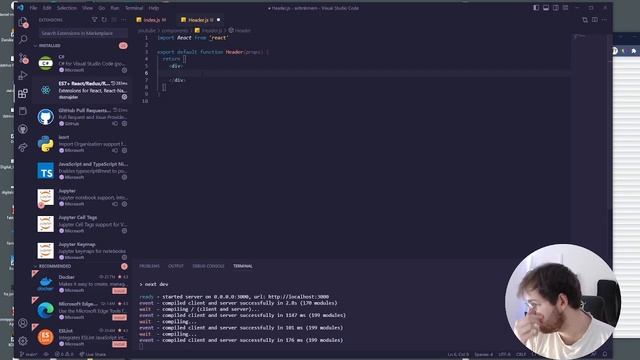The image size is (640, 360).
Task: Switch to the PROBLEMS panel tab
Action: pyautogui.click(x=149, y=266)
